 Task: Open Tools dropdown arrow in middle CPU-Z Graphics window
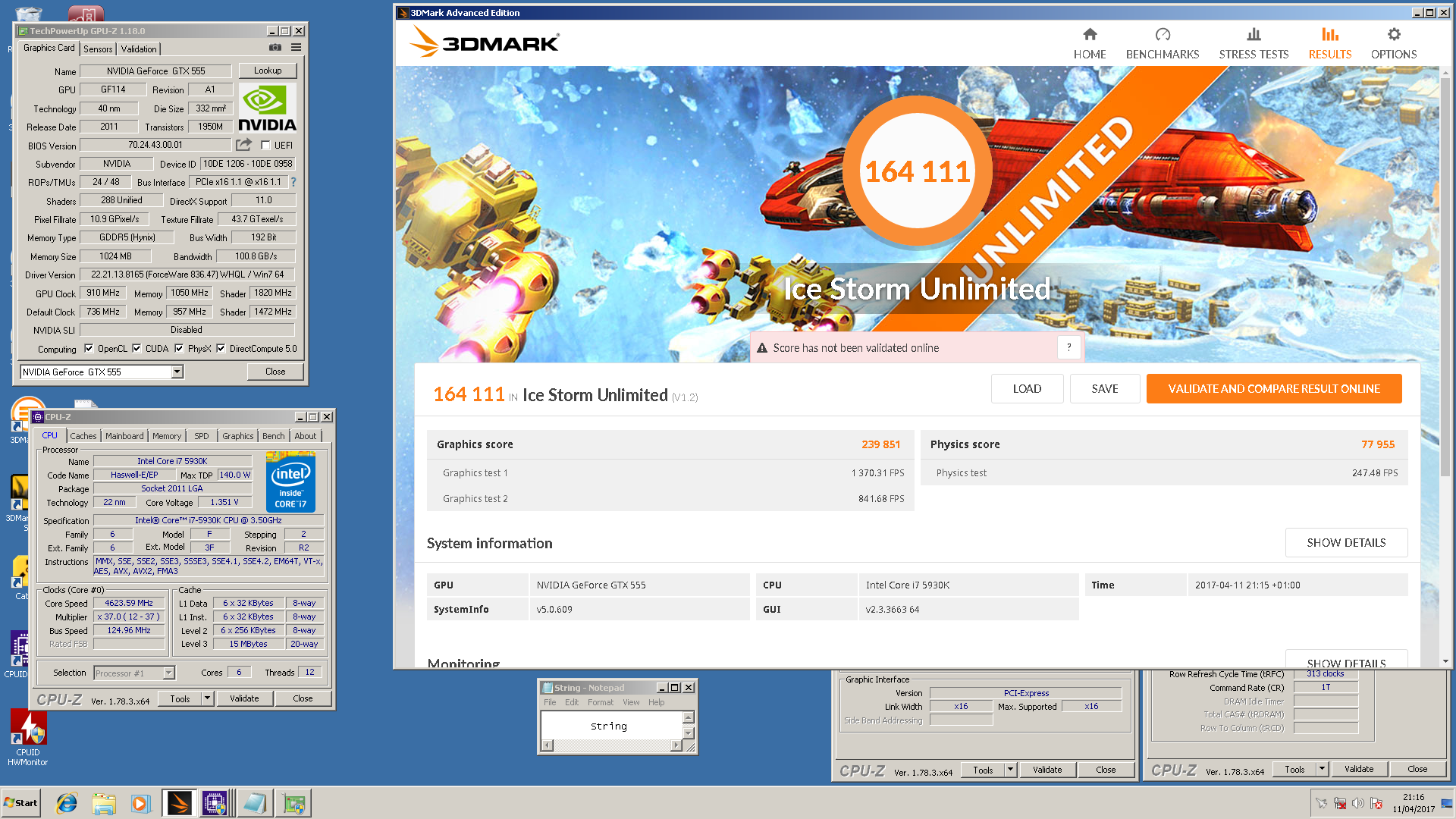coord(1010,770)
